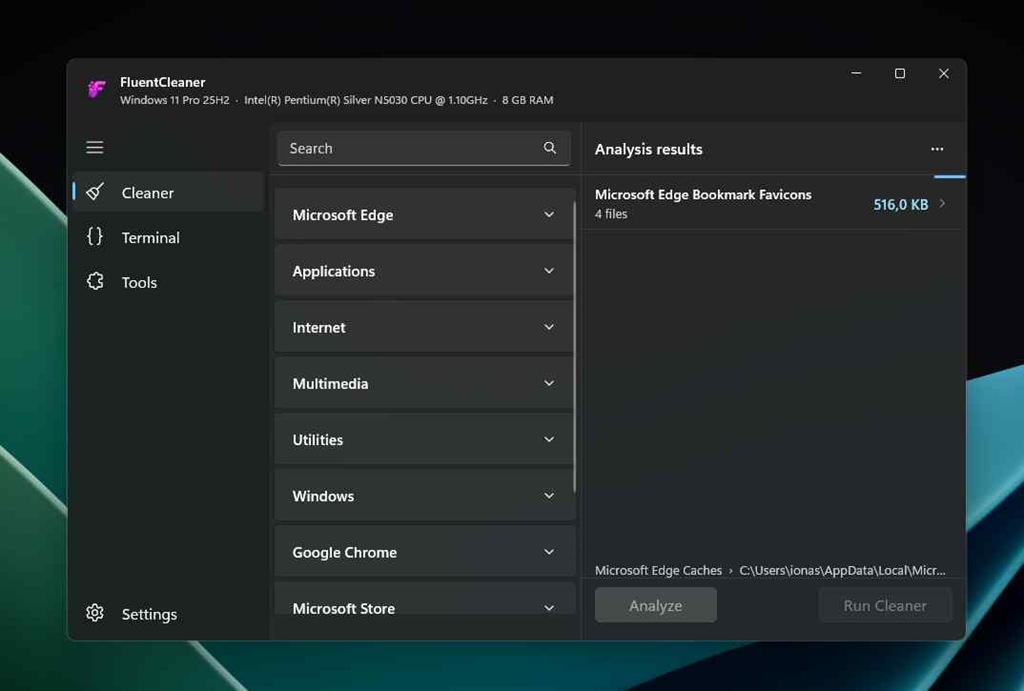Go to the Terminal page
This screenshot has height=691, width=1024.
168,237
